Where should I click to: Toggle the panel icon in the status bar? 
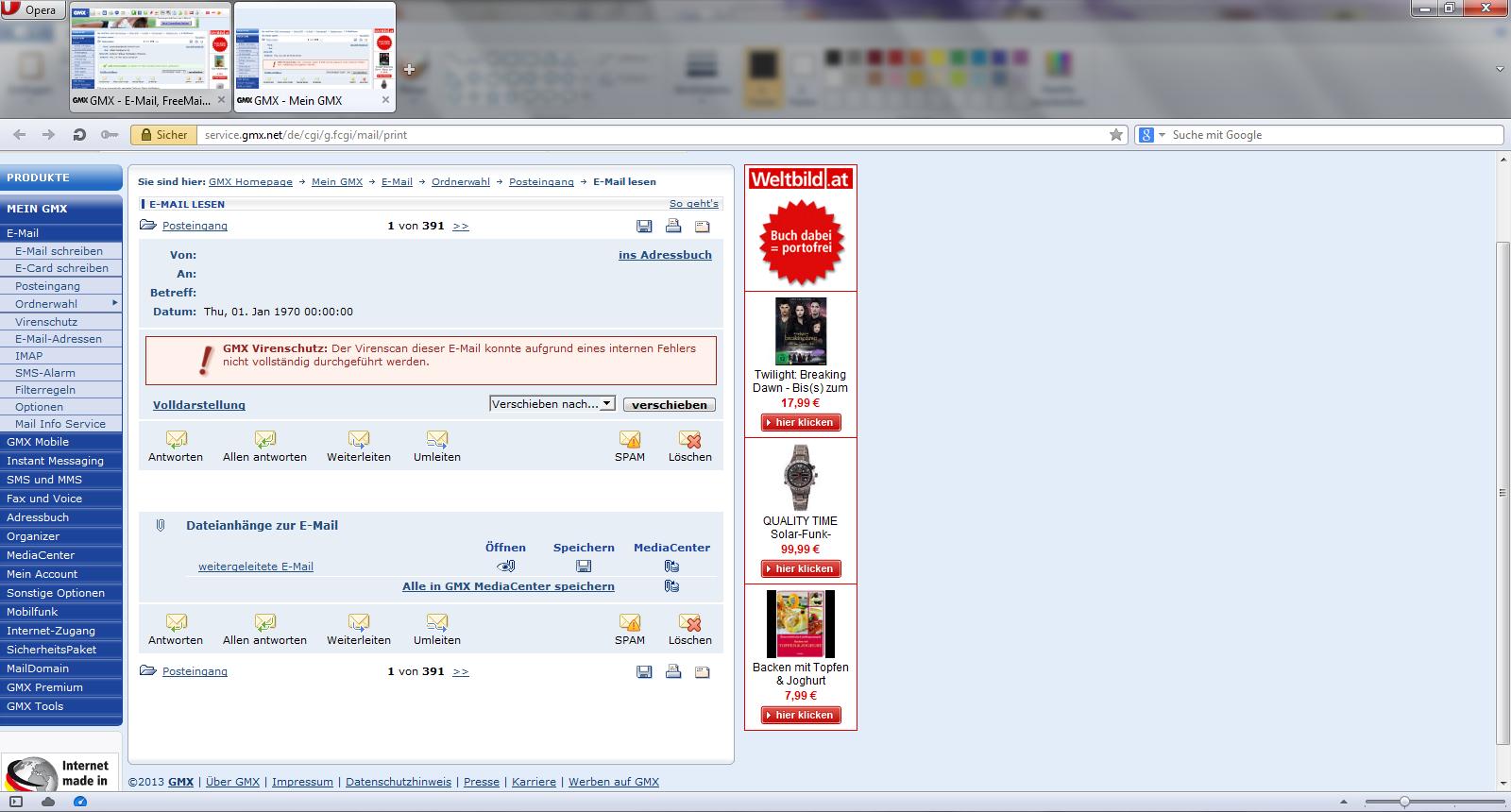[x=15, y=802]
